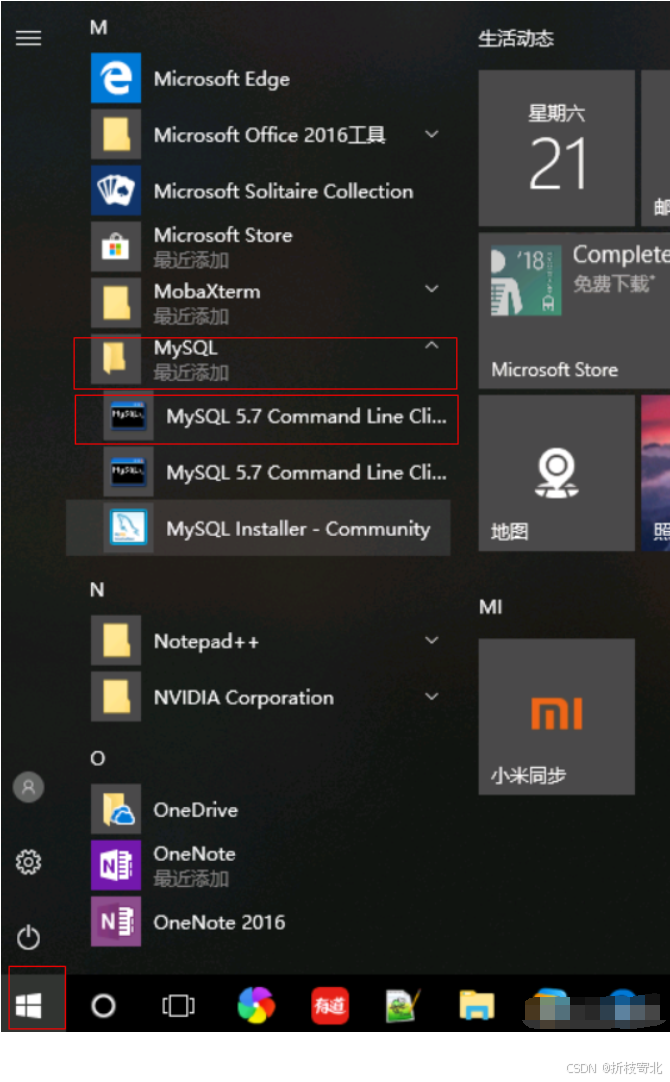This screenshot has width=670, height=1082.
Task: Click the letter N section header
Action: 97,590
